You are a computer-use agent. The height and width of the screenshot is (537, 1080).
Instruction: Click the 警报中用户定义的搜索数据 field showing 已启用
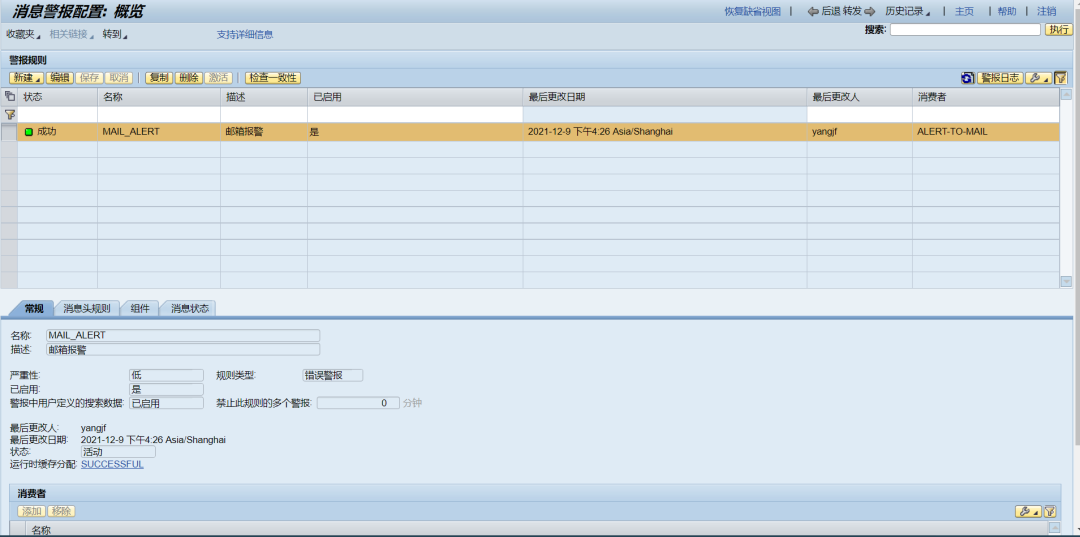(x=167, y=403)
